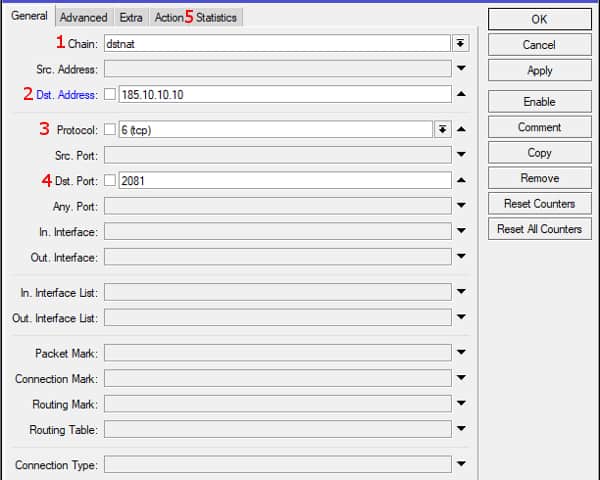Expand the Out. Interface List field
Screen dimensions: 600x480
pyautogui.click(x=461, y=317)
